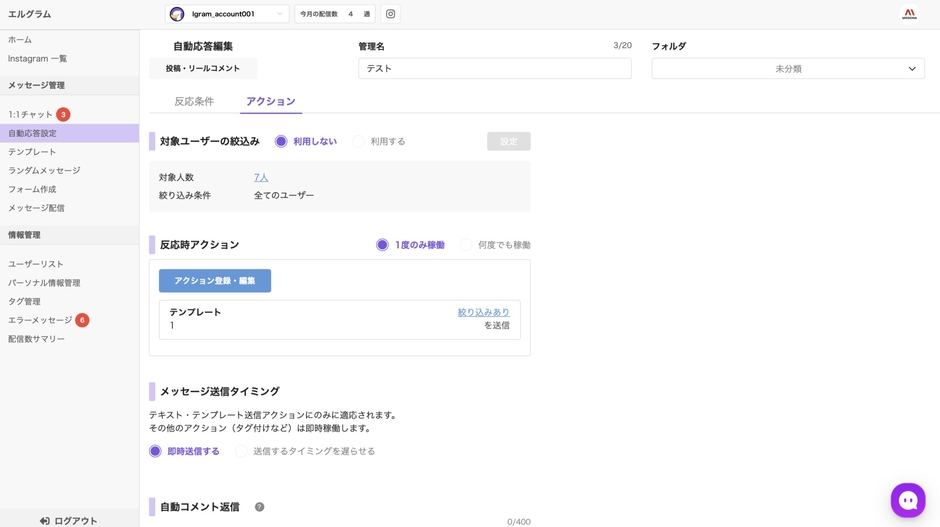
Task: Click the help icon beside 自動コメント返信
Action: [259, 507]
